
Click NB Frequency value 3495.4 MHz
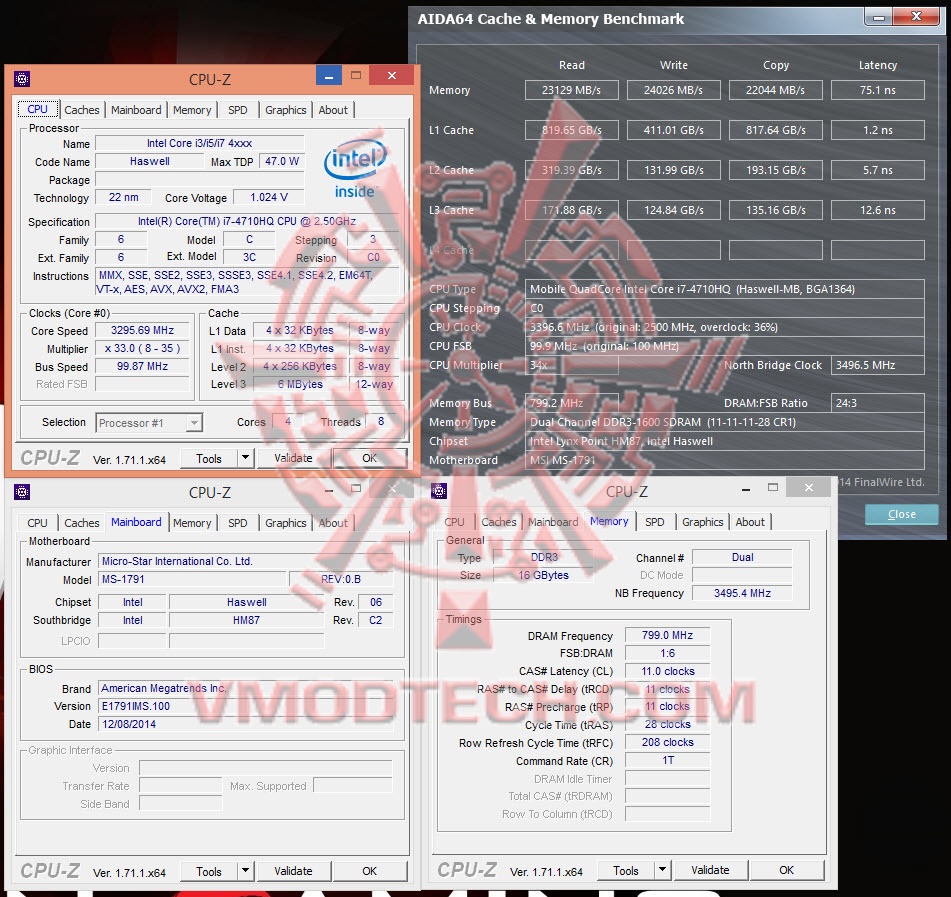742,593
